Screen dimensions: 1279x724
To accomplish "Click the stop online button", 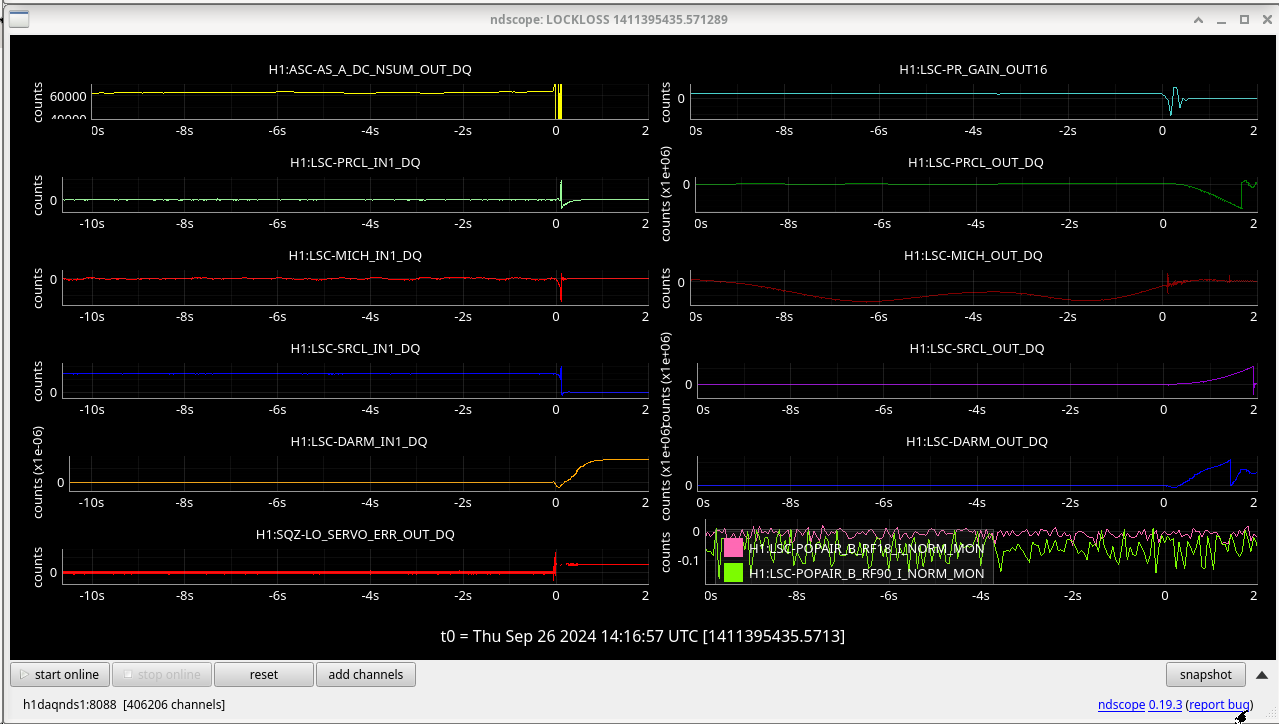I will tap(162, 674).
